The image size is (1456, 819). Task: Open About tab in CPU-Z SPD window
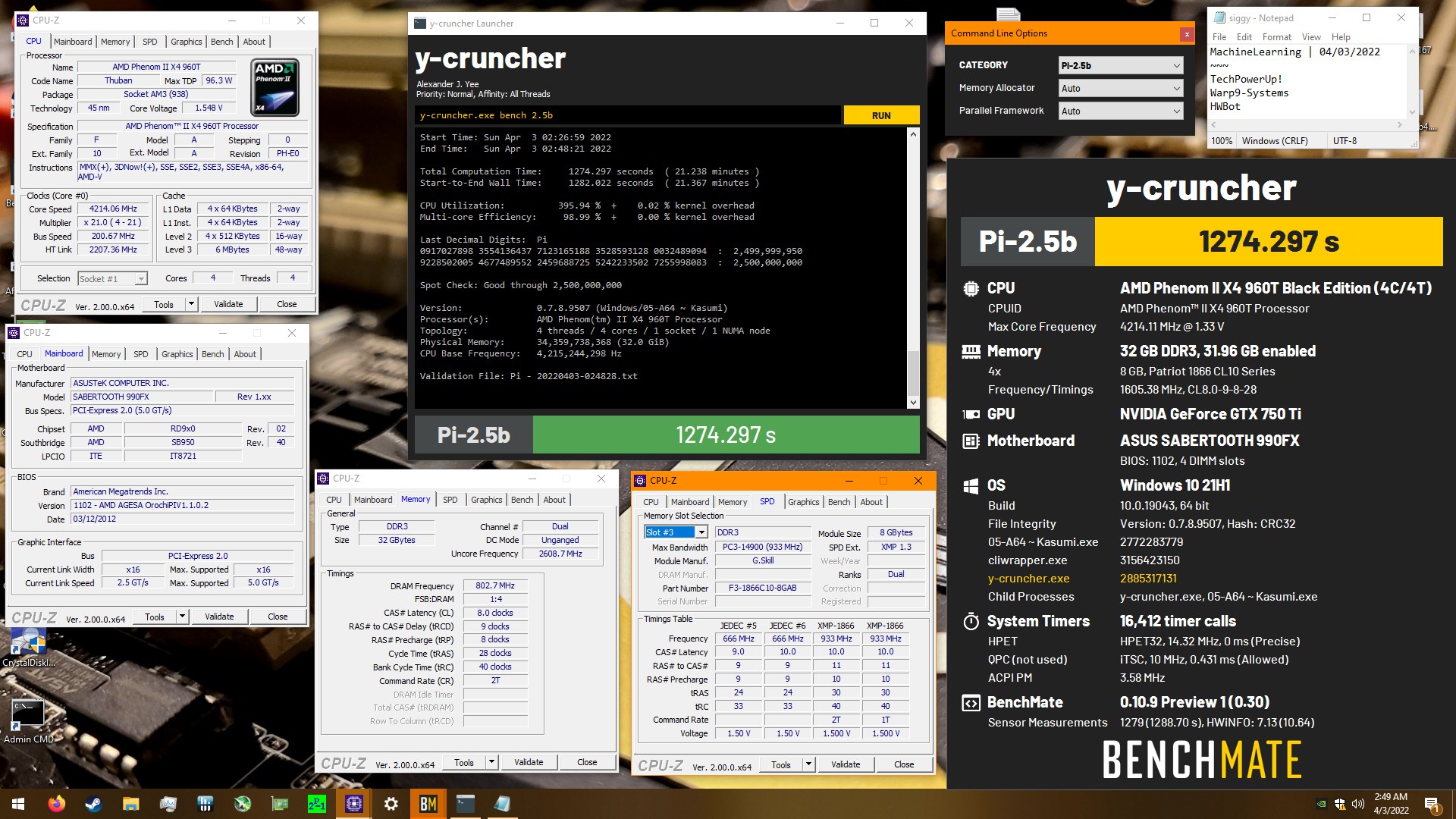pos(871,502)
